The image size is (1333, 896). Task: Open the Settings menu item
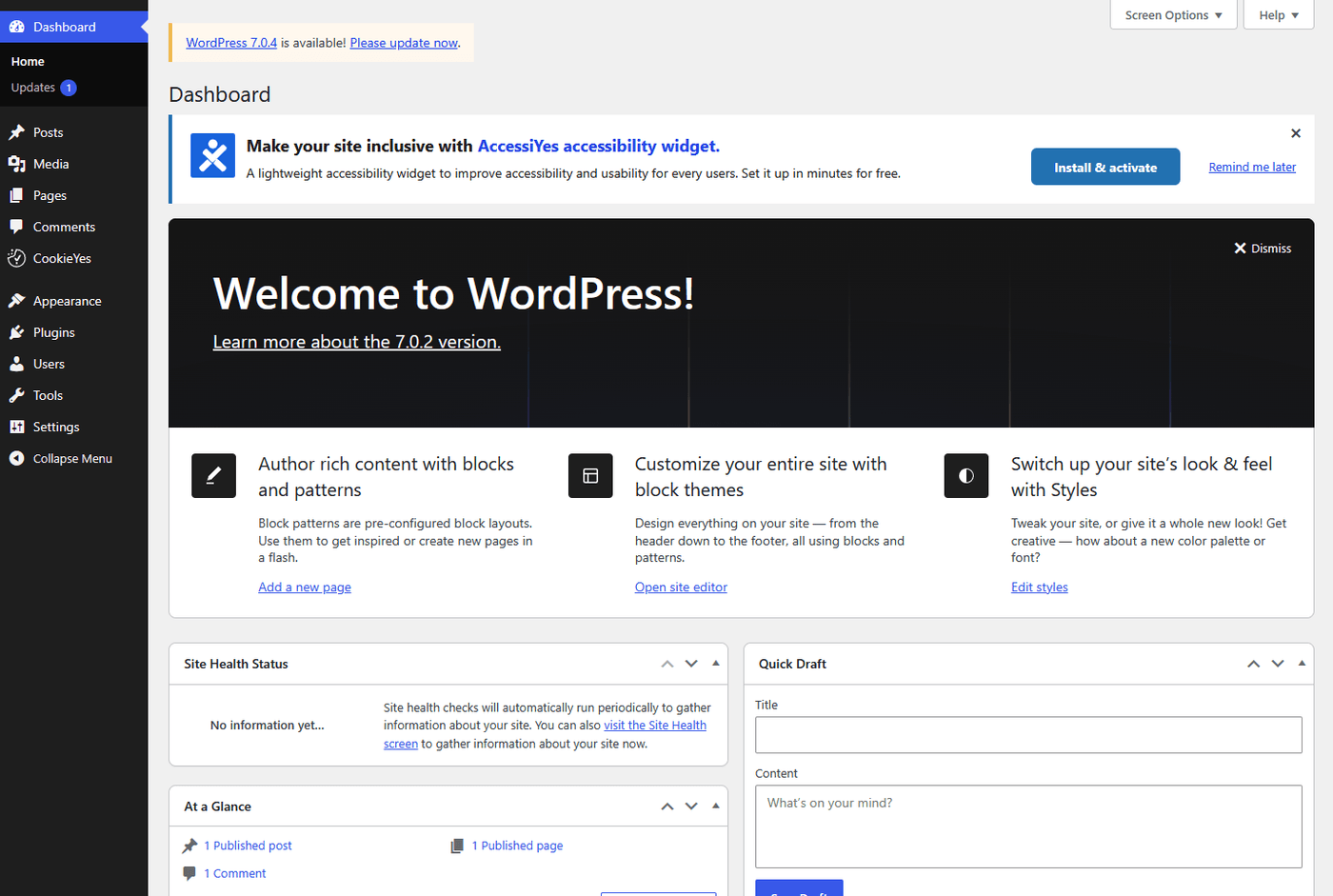[73, 427]
